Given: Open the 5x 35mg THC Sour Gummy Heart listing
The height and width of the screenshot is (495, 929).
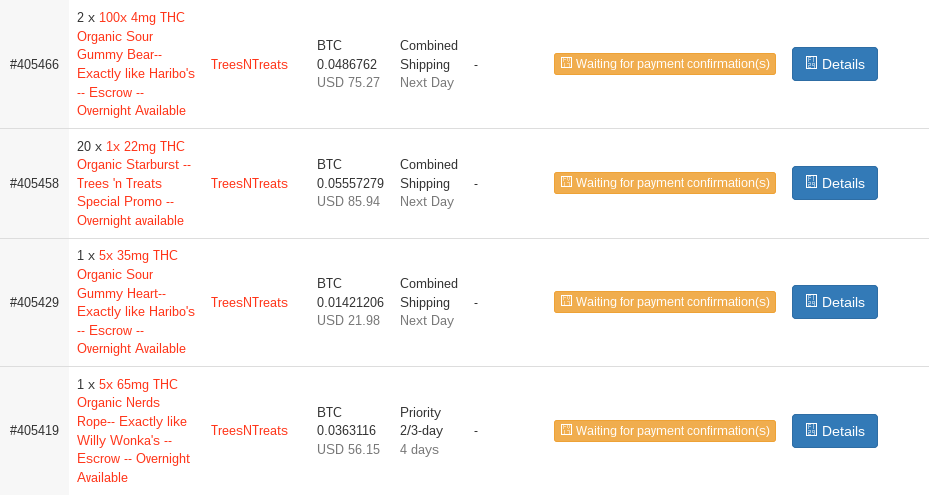Looking at the screenshot, I should tap(136, 302).
